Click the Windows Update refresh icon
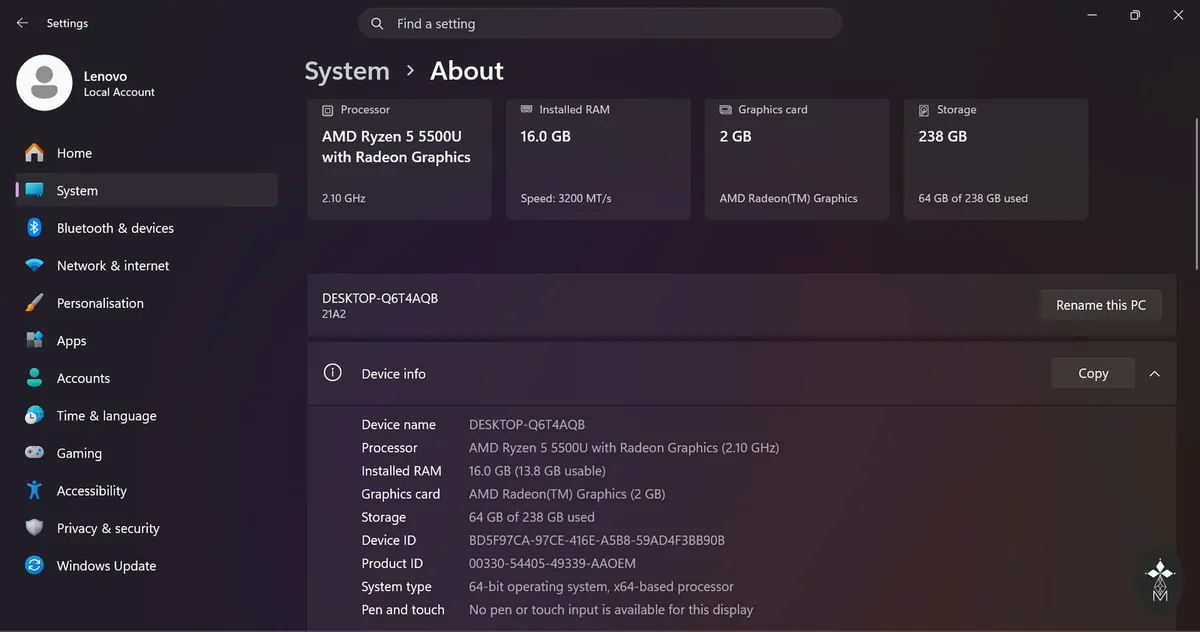1200x632 pixels. [35, 565]
